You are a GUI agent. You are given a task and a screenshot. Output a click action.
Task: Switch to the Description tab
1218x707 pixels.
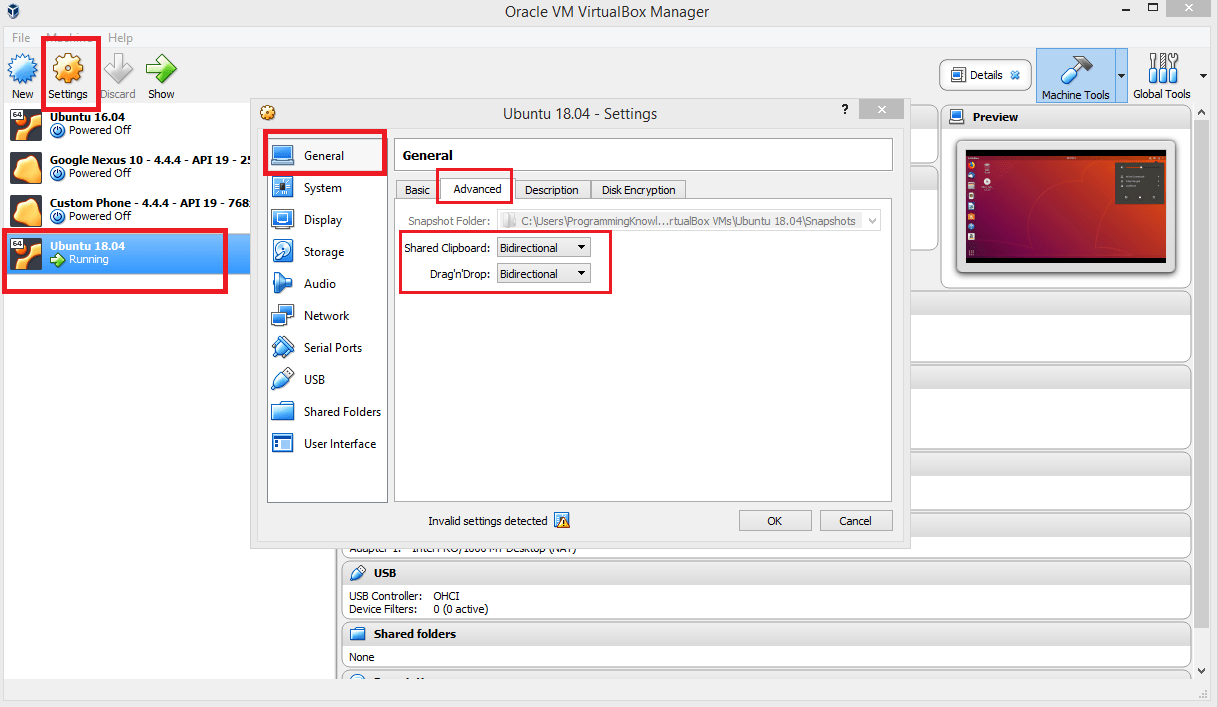pos(552,190)
